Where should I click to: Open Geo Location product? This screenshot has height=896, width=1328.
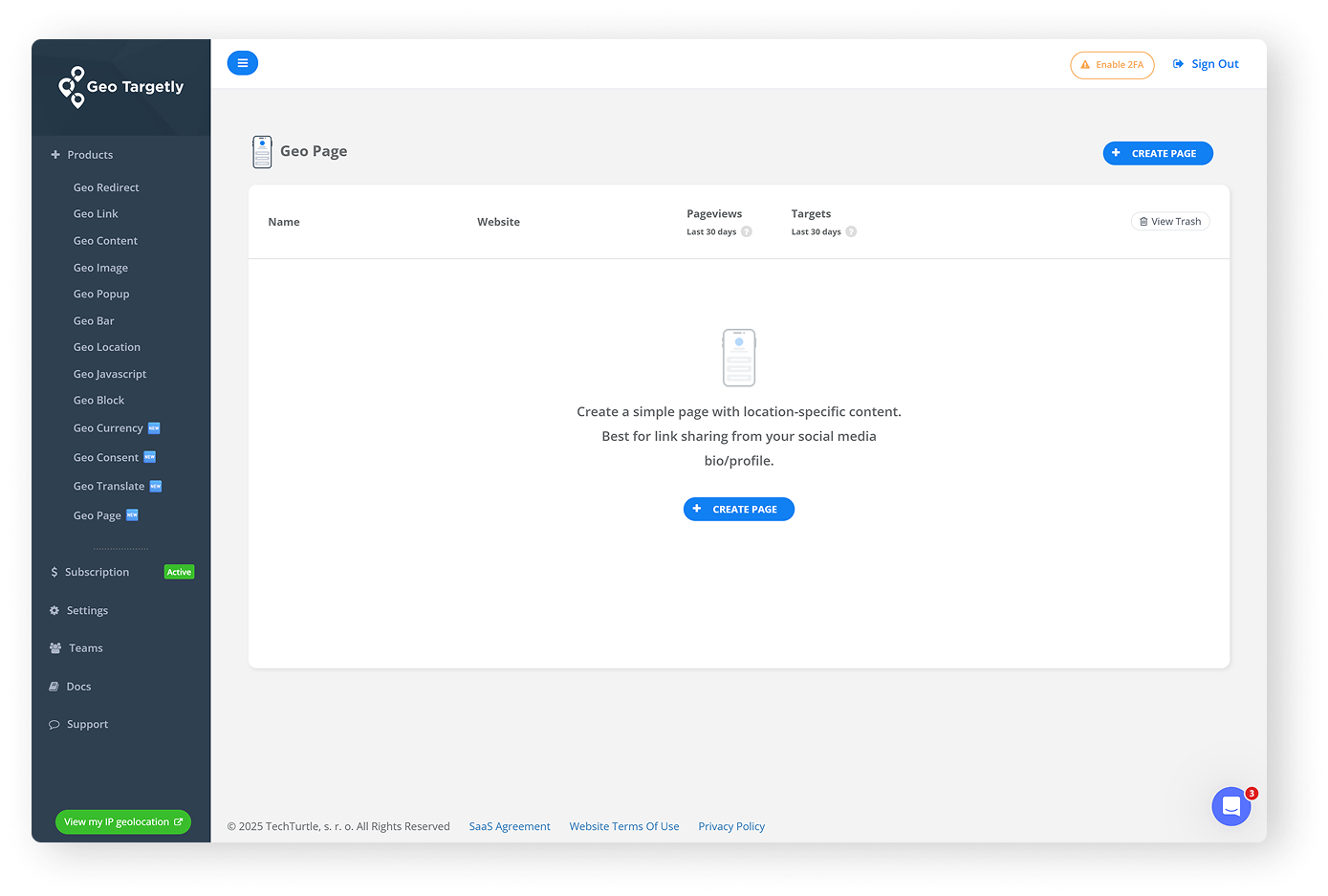107,347
